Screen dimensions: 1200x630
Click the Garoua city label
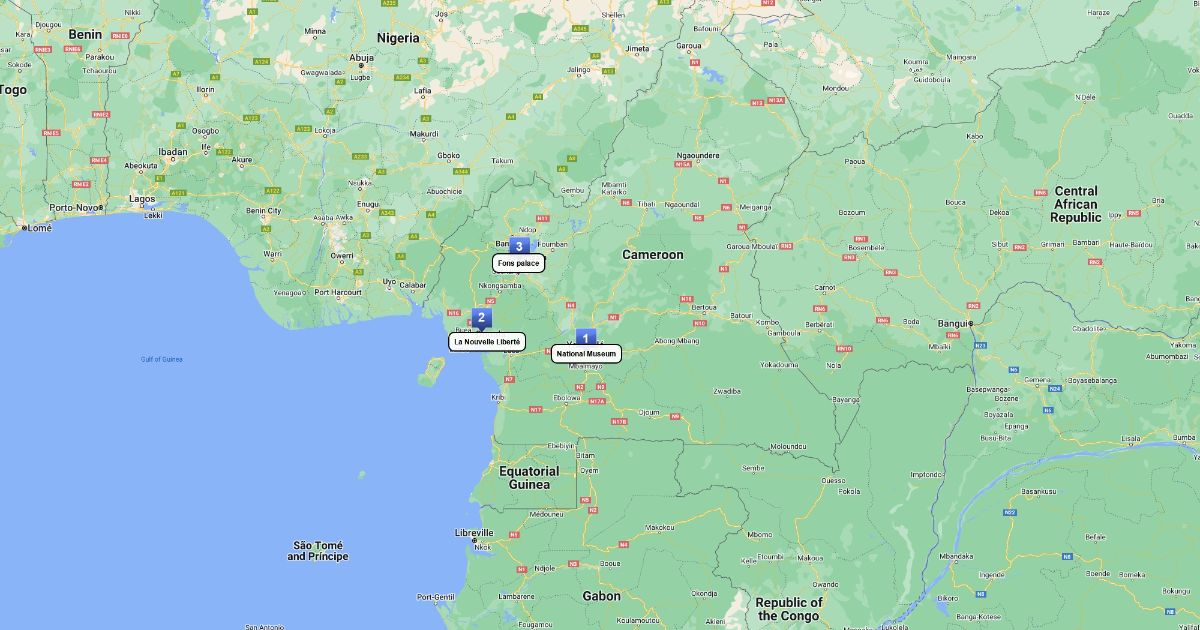(x=689, y=46)
